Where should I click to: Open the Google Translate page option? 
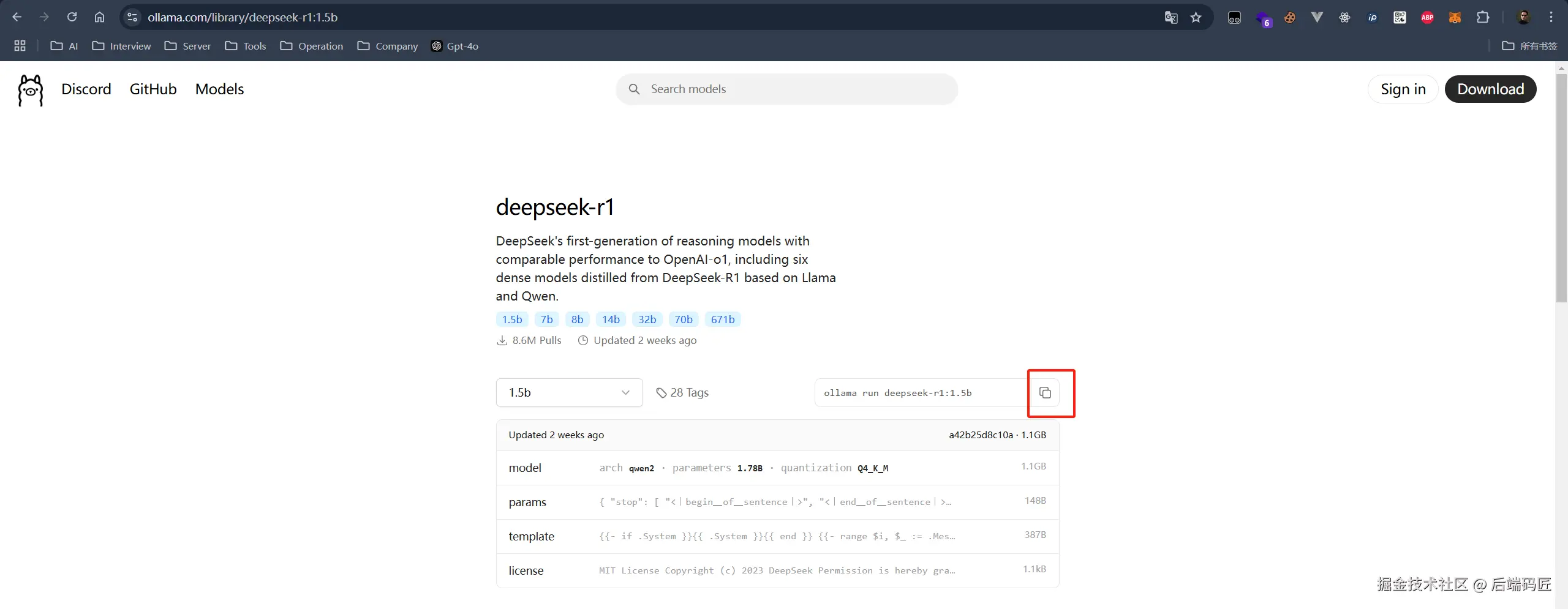1171,17
